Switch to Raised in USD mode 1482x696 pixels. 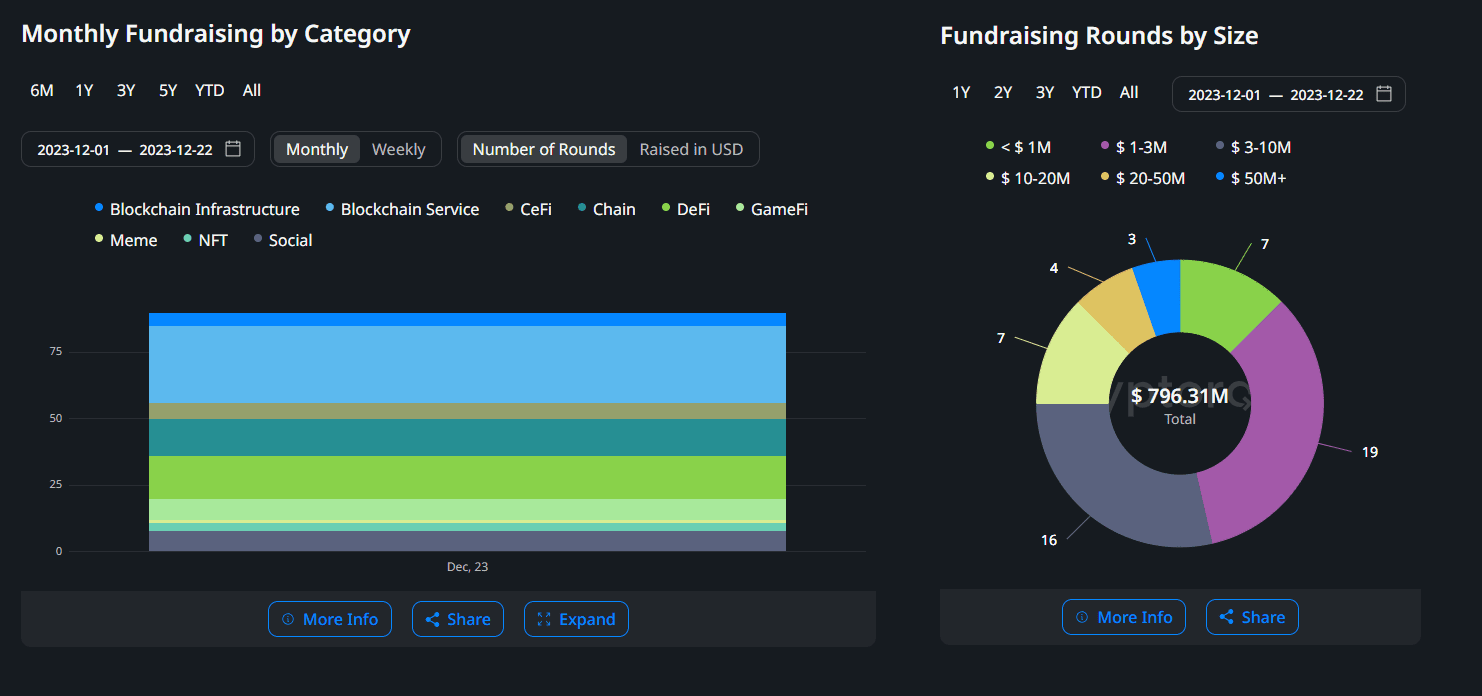[691, 148]
